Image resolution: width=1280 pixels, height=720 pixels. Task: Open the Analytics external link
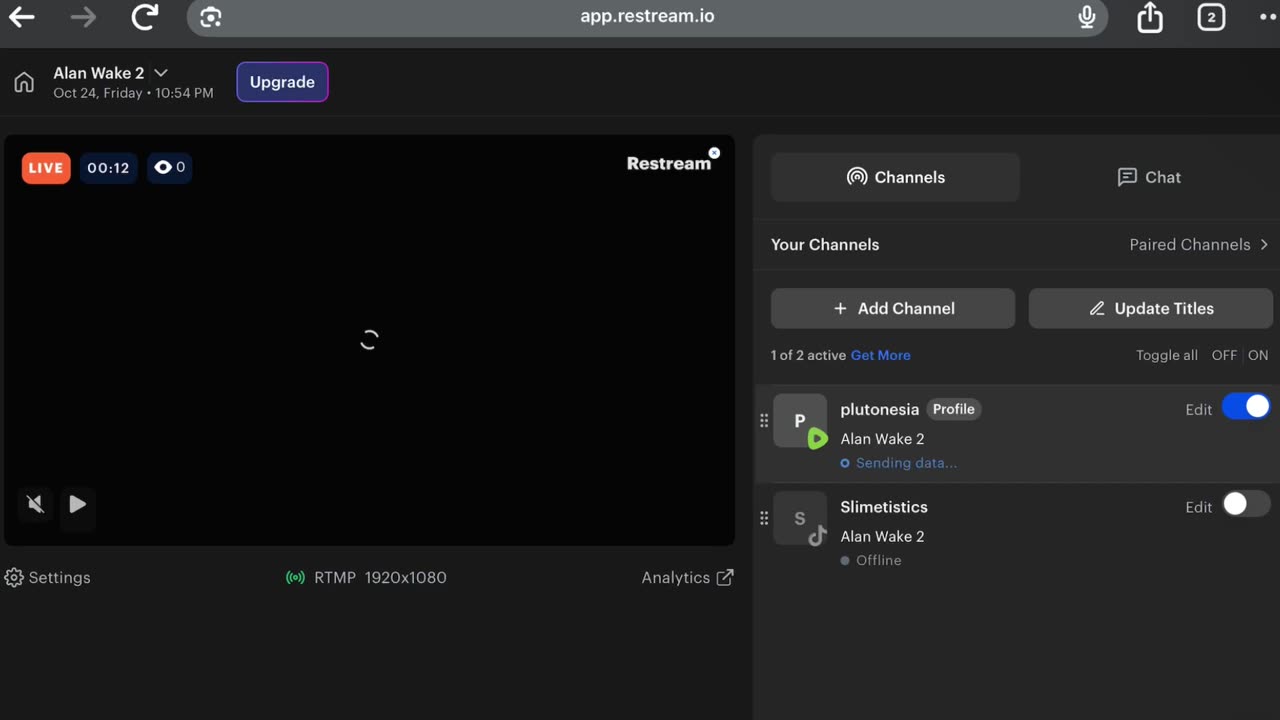click(687, 577)
